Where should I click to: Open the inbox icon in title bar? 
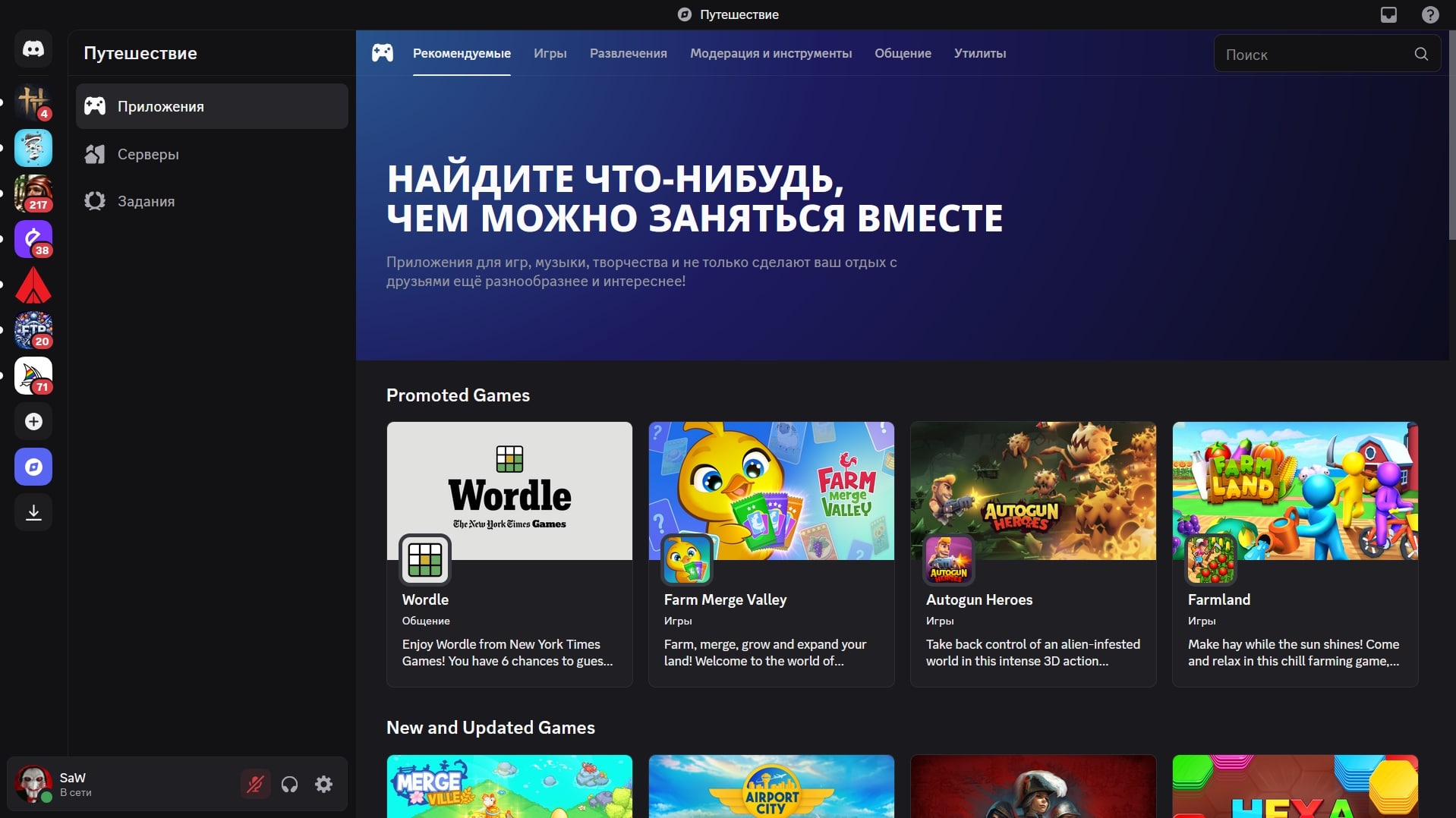1388,14
